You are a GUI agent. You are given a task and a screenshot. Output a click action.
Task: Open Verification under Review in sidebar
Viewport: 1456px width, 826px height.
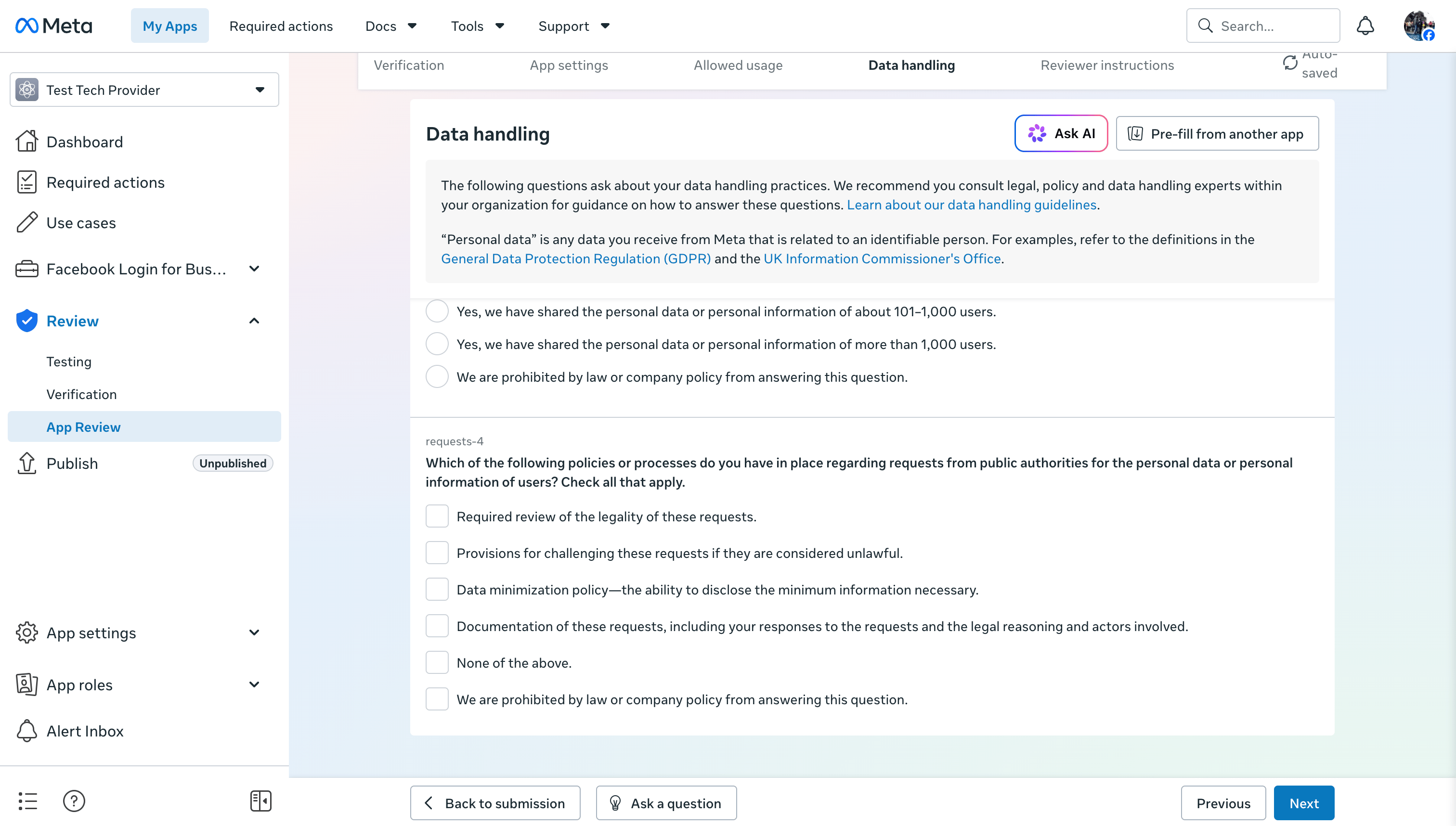[x=81, y=394]
